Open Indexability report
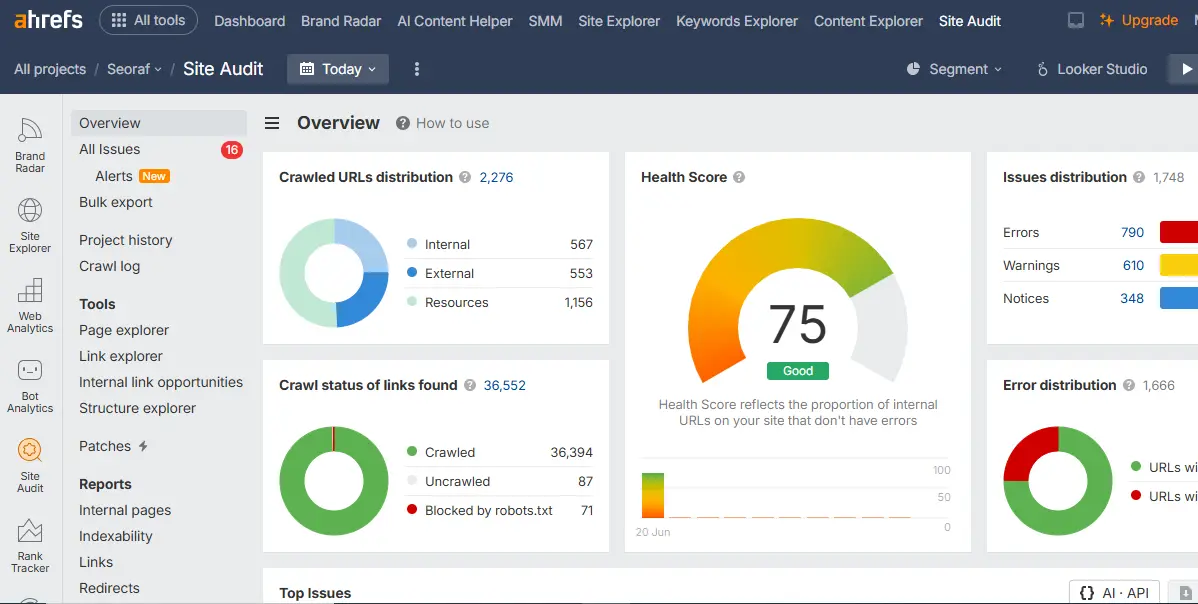This screenshot has width=1198, height=604. click(115, 536)
